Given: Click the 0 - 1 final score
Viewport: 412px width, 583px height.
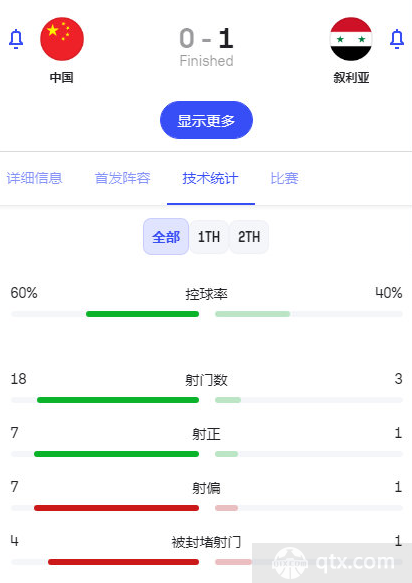Looking at the screenshot, I should (206, 39).
